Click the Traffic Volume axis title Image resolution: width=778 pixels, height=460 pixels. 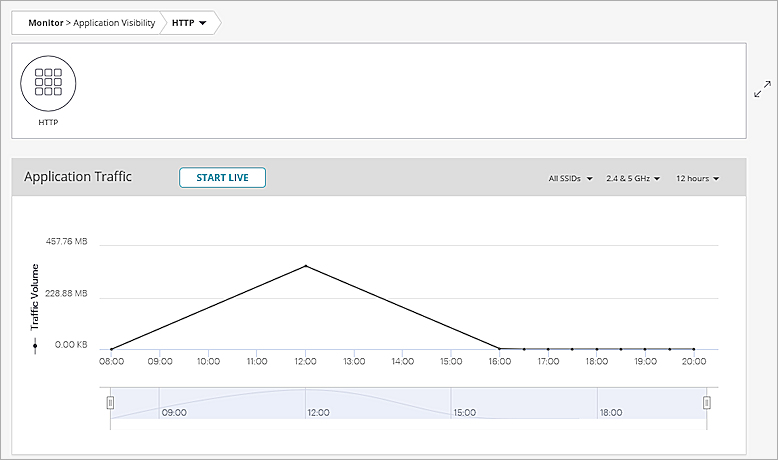coord(35,297)
